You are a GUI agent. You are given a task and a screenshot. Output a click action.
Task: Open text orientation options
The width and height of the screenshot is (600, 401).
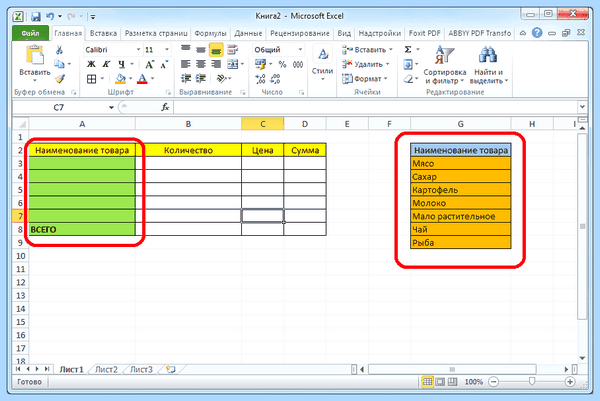(x=222, y=79)
